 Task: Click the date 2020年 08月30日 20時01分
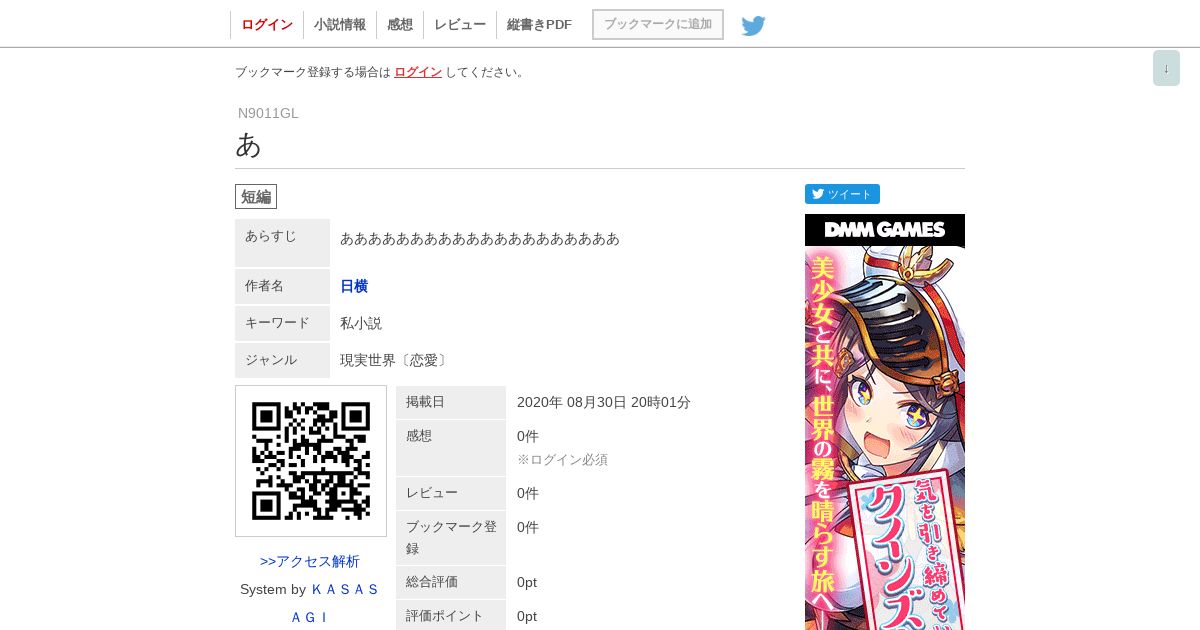tap(604, 402)
